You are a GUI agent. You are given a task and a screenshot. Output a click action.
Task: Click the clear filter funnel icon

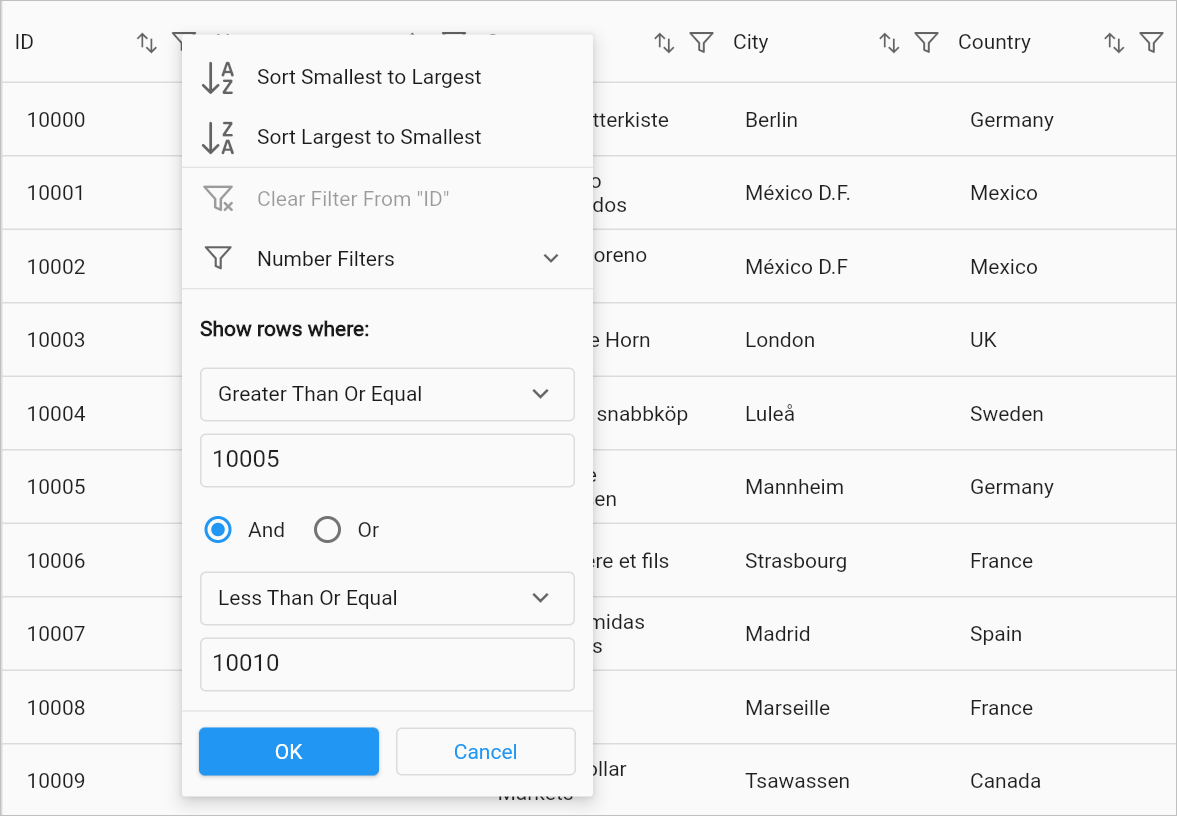point(218,199)
